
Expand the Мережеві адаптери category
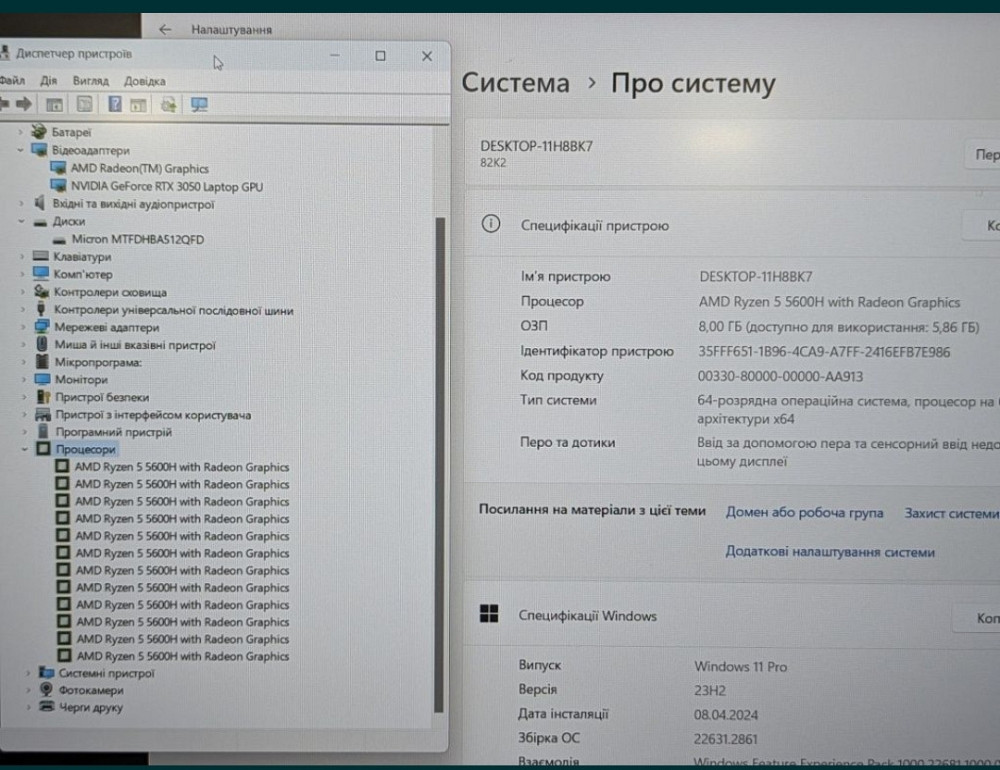pyautogui.click(x=23, y=327)
